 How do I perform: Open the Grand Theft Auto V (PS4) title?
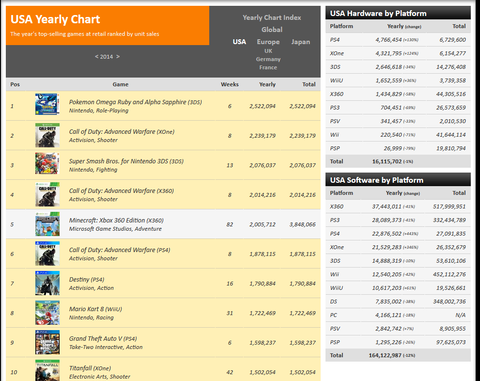click(x=103, y=339)
